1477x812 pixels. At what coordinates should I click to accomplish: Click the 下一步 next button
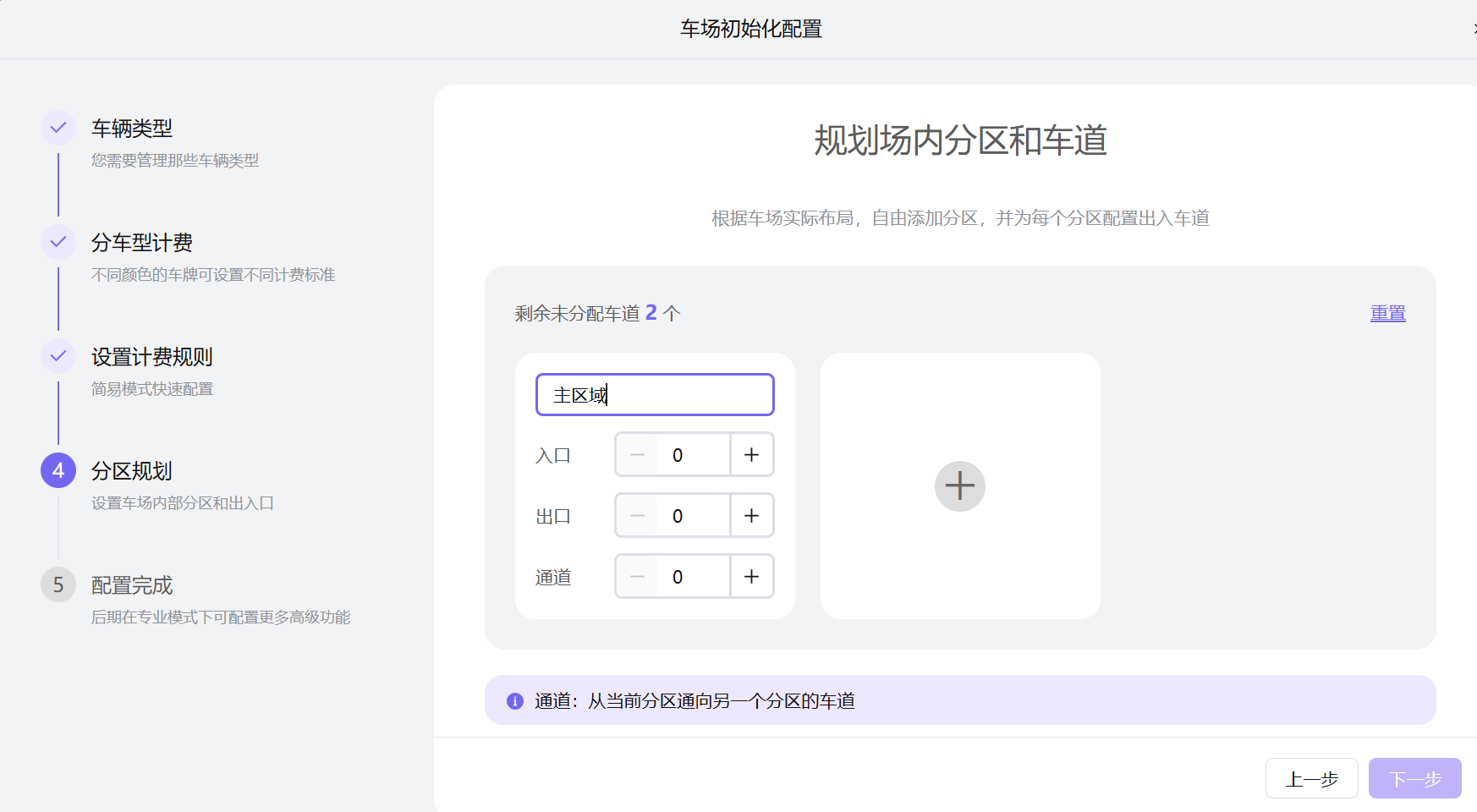pyautogui.click(x=1414, y=778)
